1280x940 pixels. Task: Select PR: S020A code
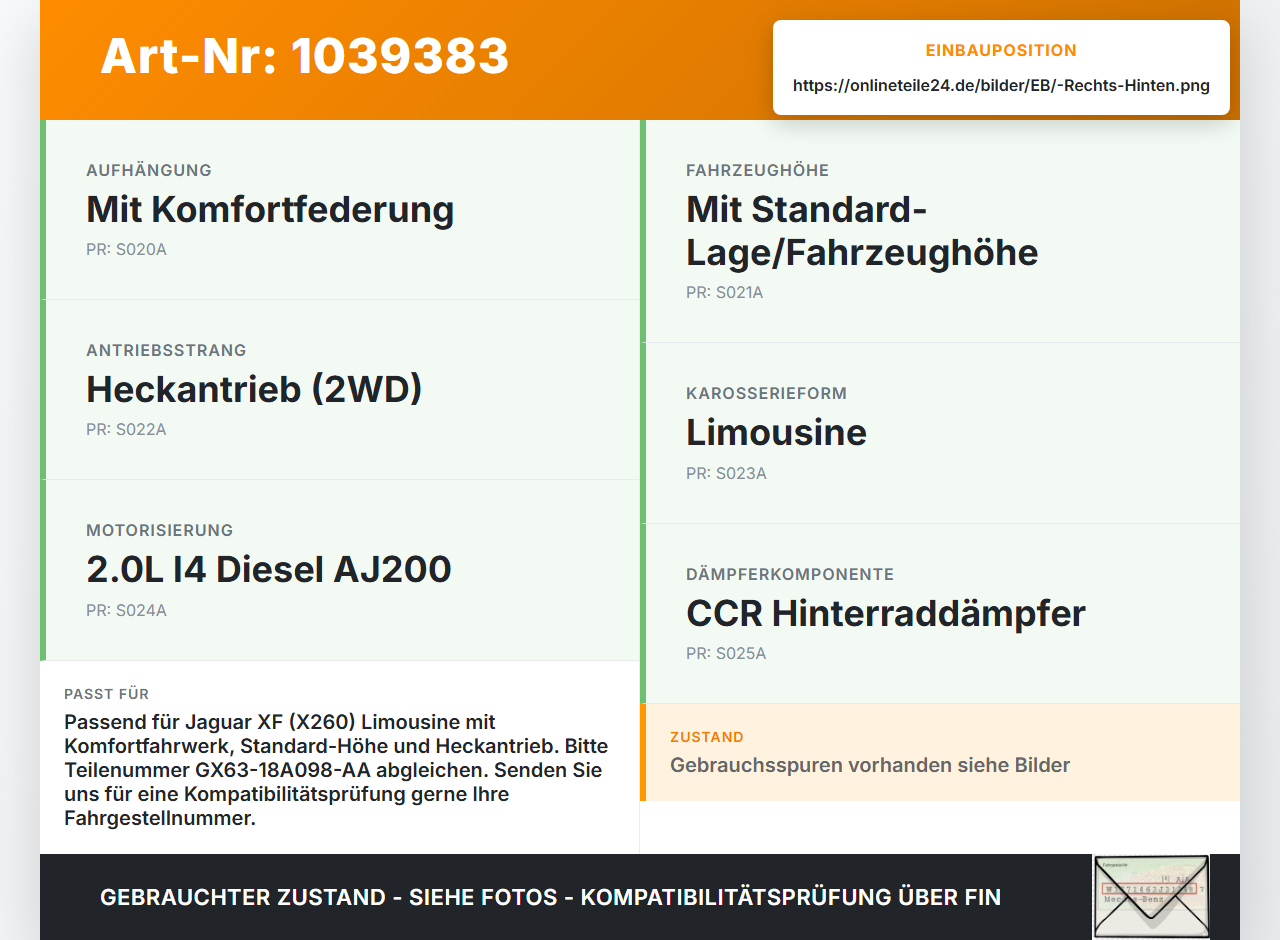click(126, 249)
